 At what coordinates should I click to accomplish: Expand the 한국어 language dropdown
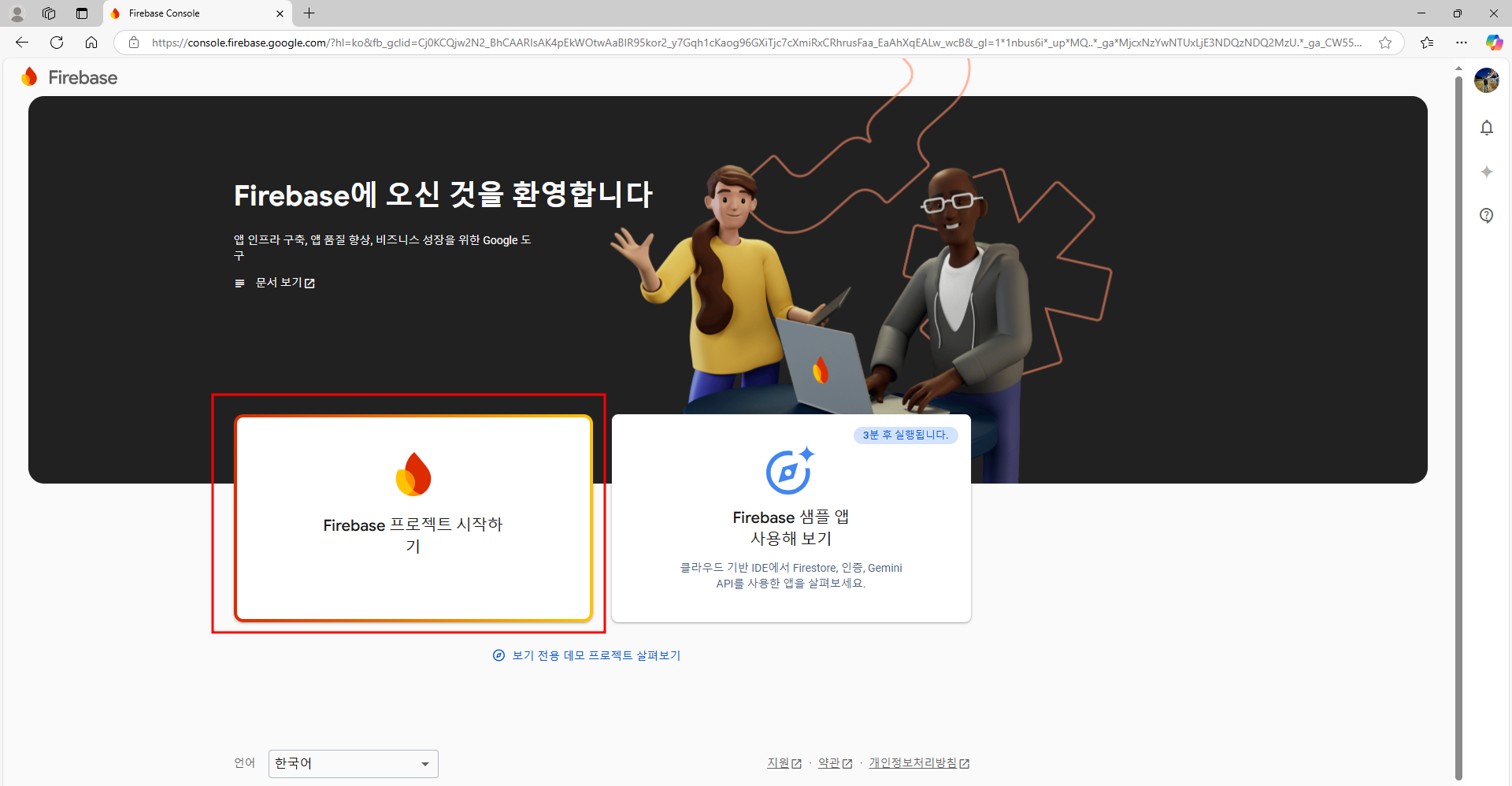point(354,764)
